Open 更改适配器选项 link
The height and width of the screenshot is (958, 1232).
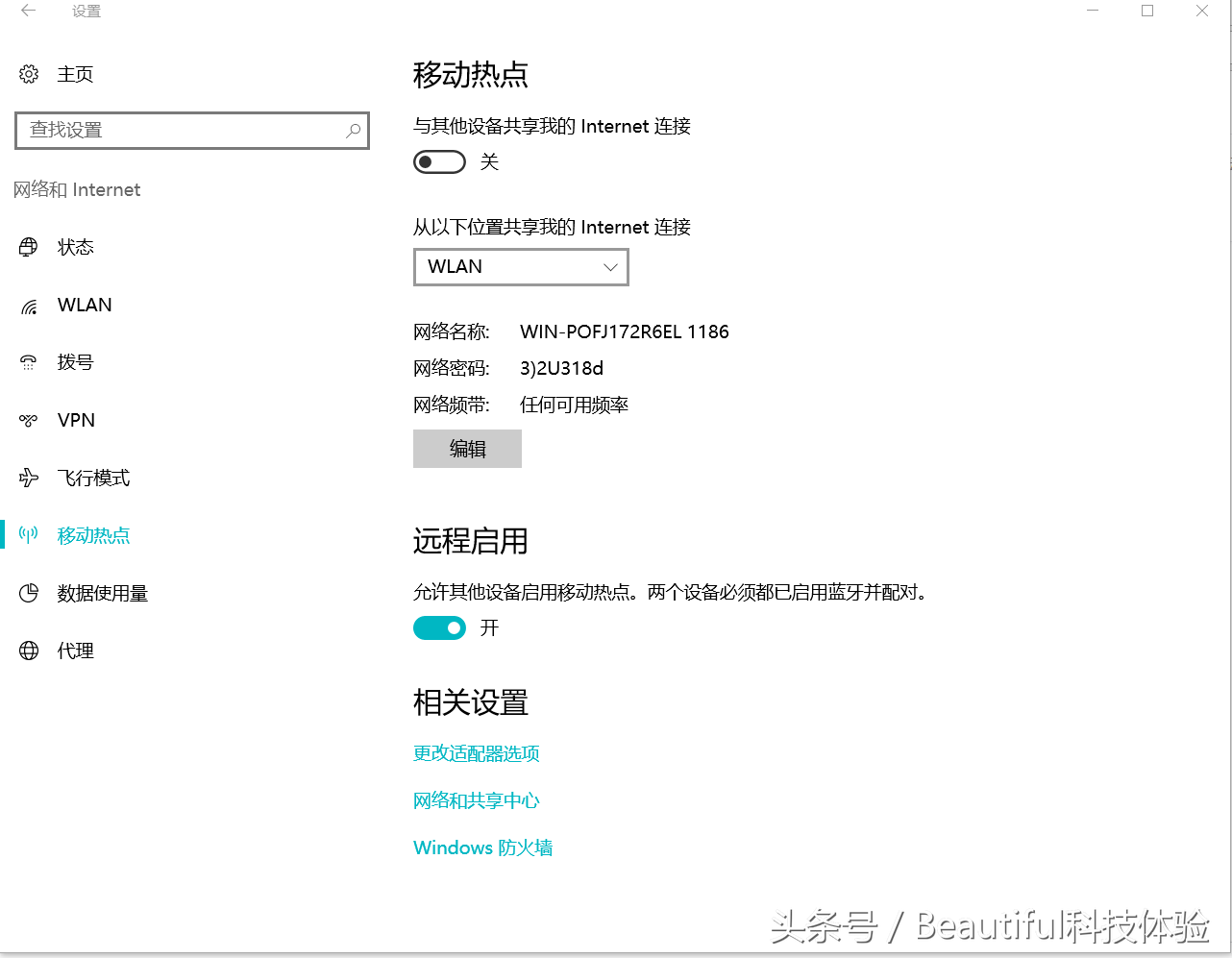(477, 753)
